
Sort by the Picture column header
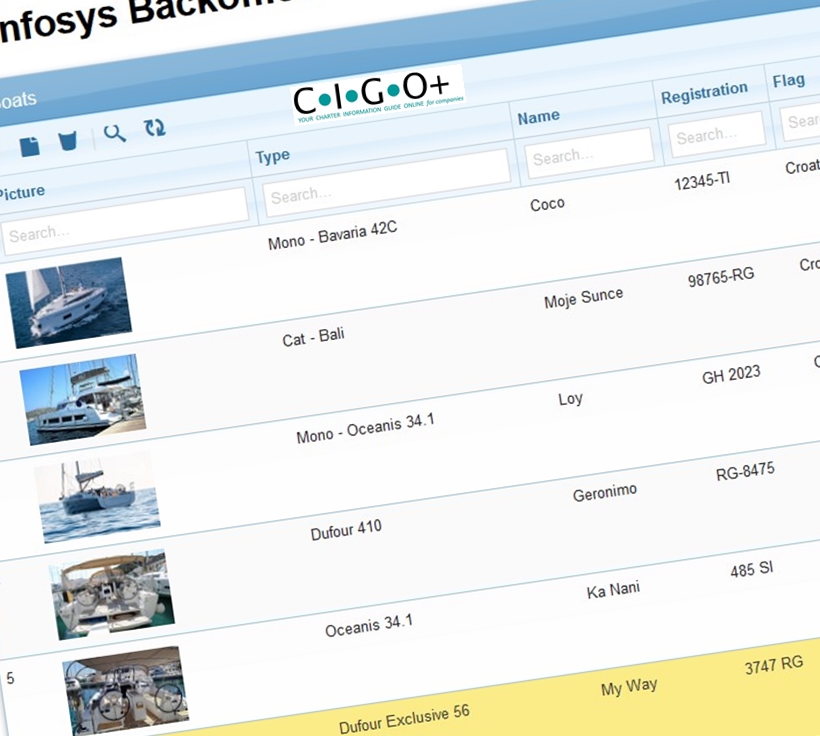click(x=22, y=191)
